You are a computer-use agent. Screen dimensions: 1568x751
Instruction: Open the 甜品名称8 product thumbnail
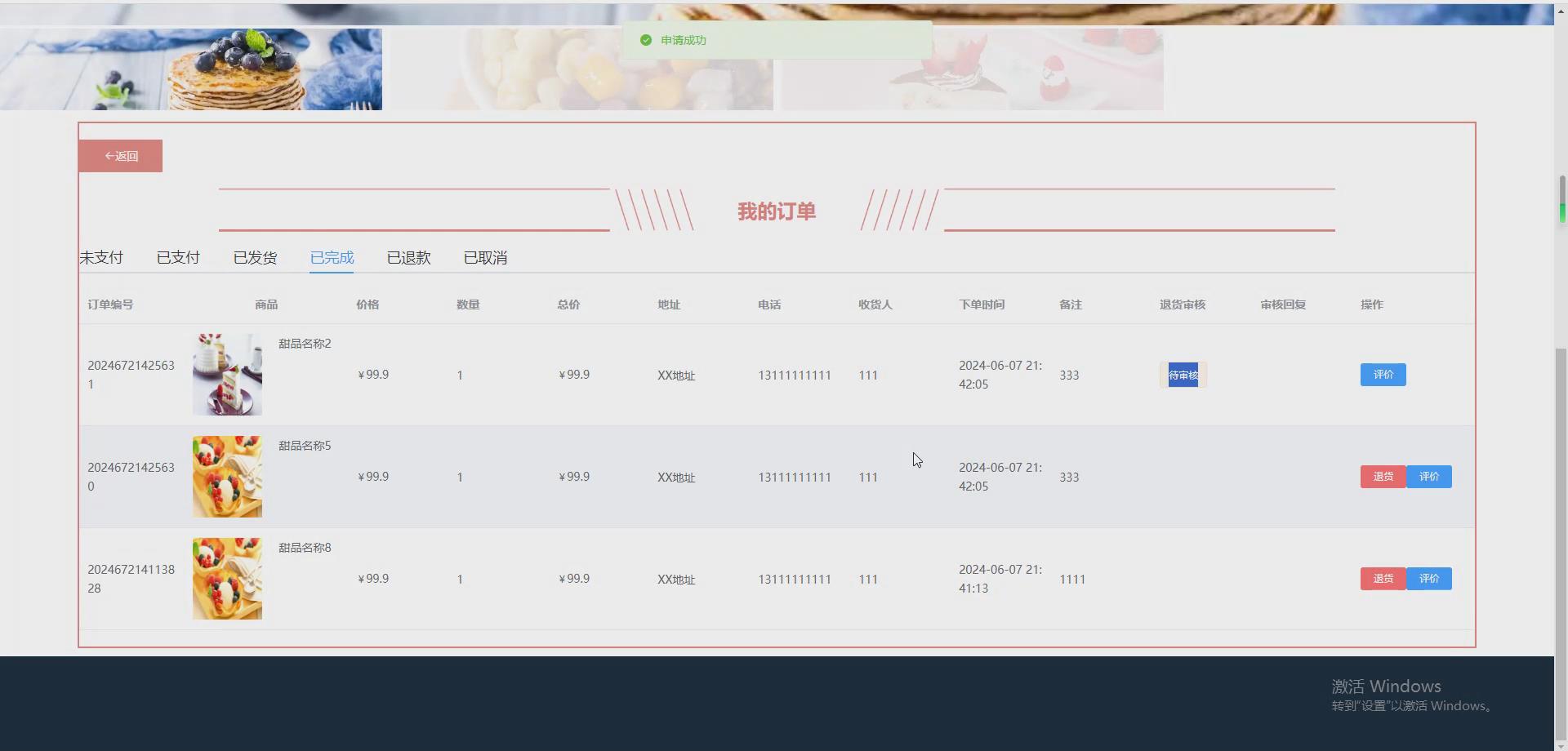(227, 579)
